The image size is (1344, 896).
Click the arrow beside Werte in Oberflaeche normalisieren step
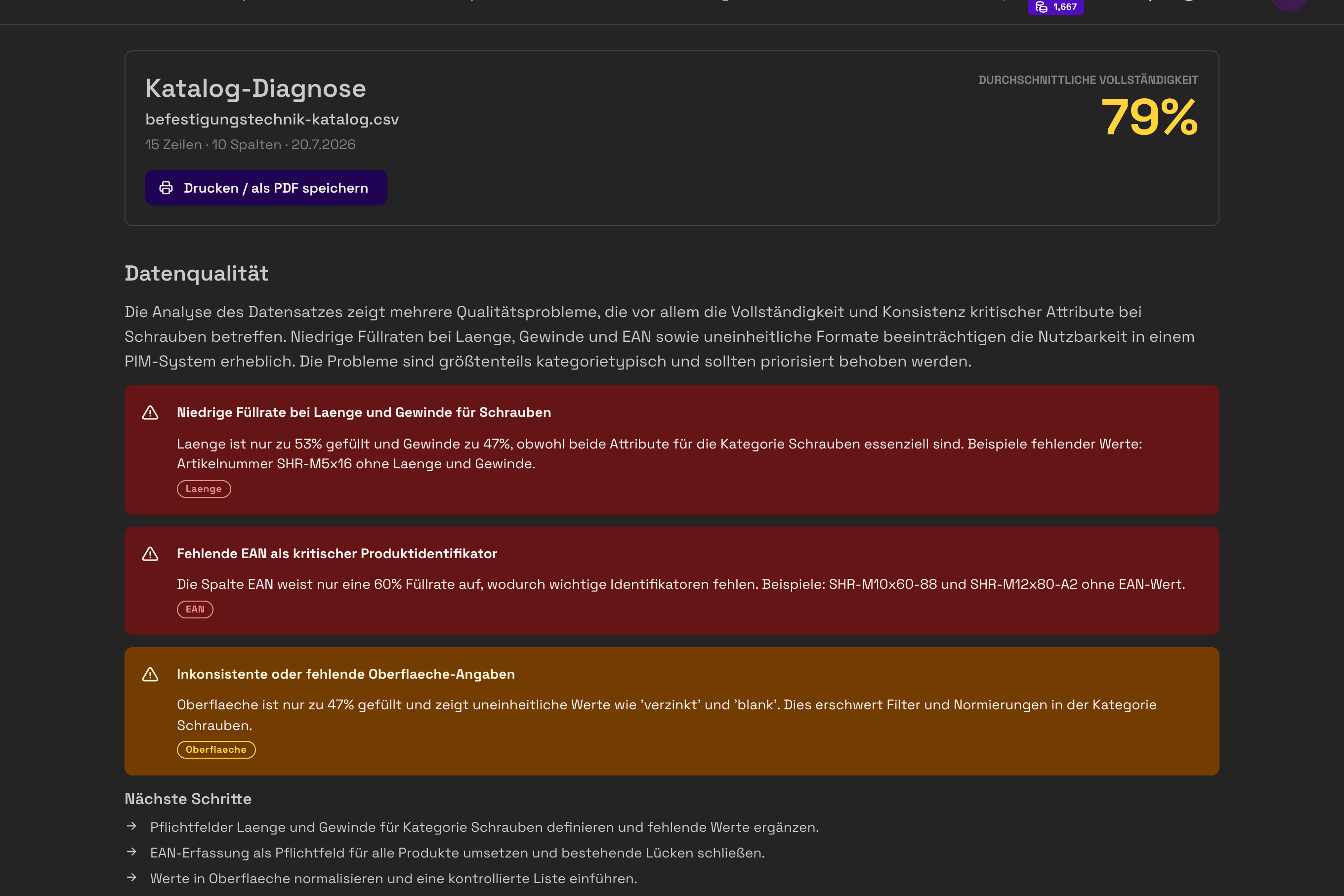click(131, 878)
